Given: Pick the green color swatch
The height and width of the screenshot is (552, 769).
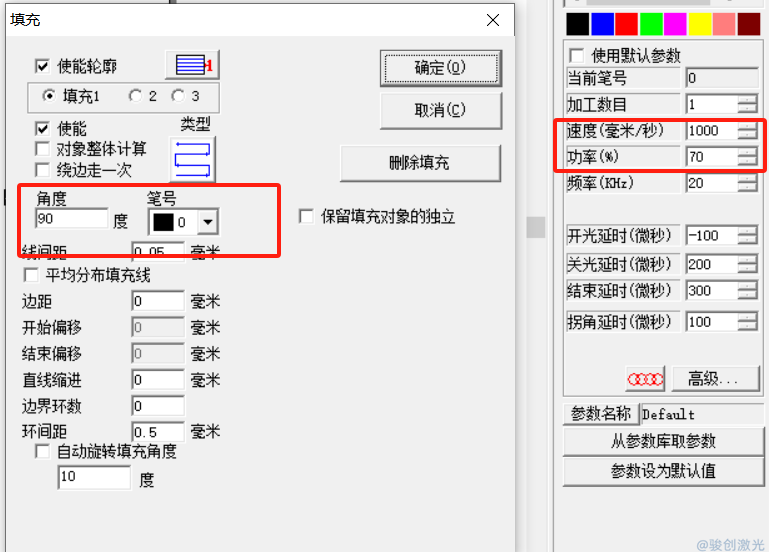Looking at the screenshot, I should point(651,24).
